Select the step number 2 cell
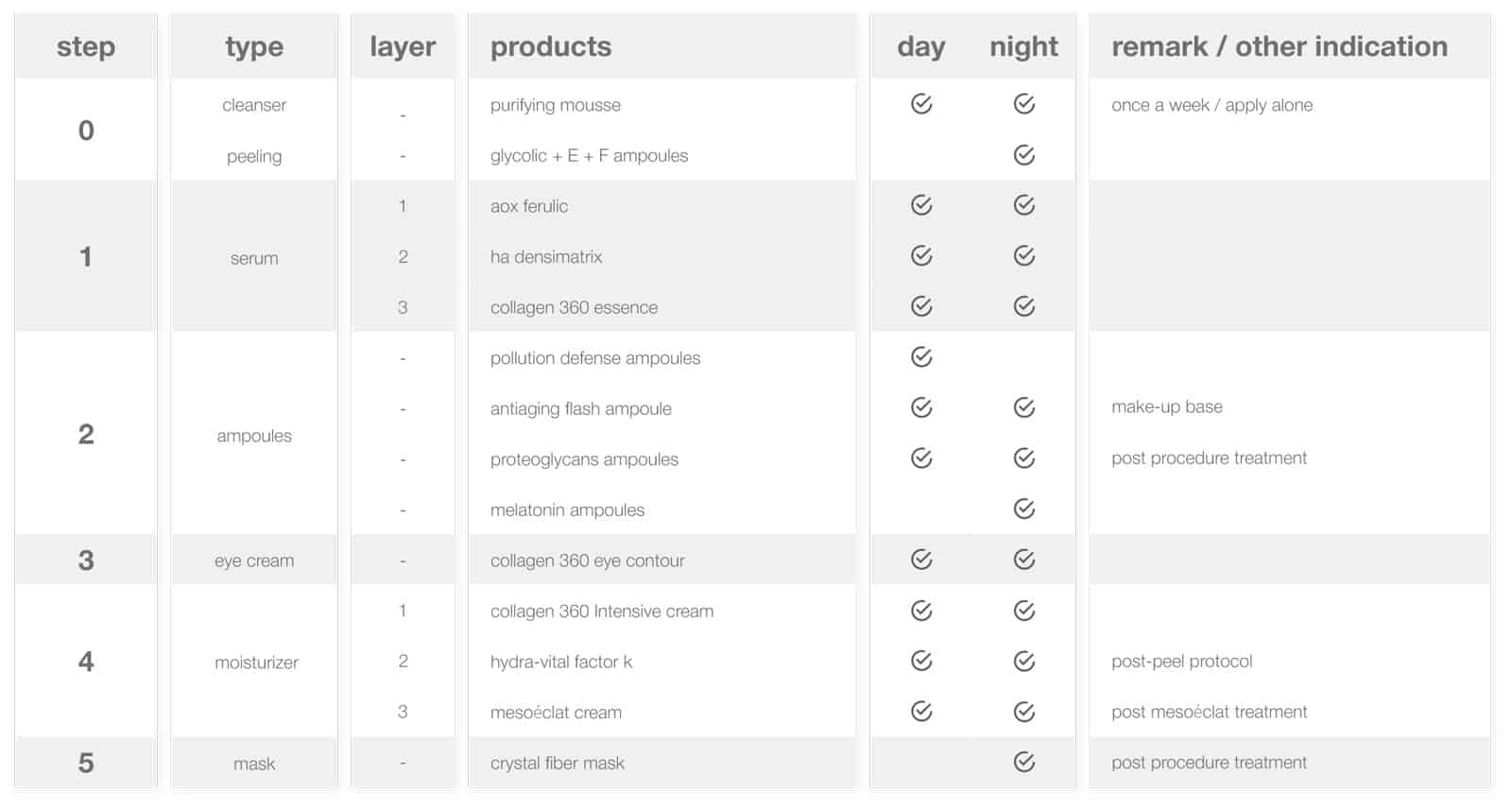 pyautogui.click(x=86, y=434)
